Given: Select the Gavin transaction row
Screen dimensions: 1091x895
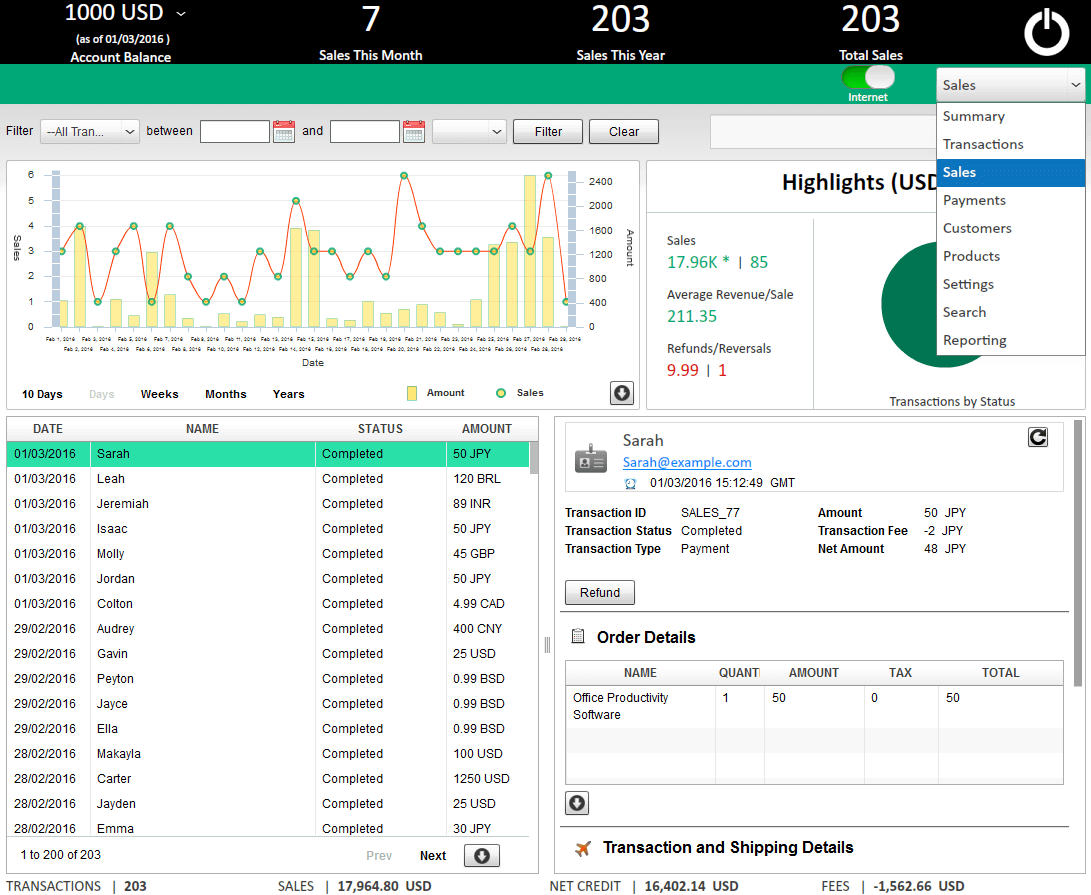Looking at the screenshot, I should click(x=269, y=654).
